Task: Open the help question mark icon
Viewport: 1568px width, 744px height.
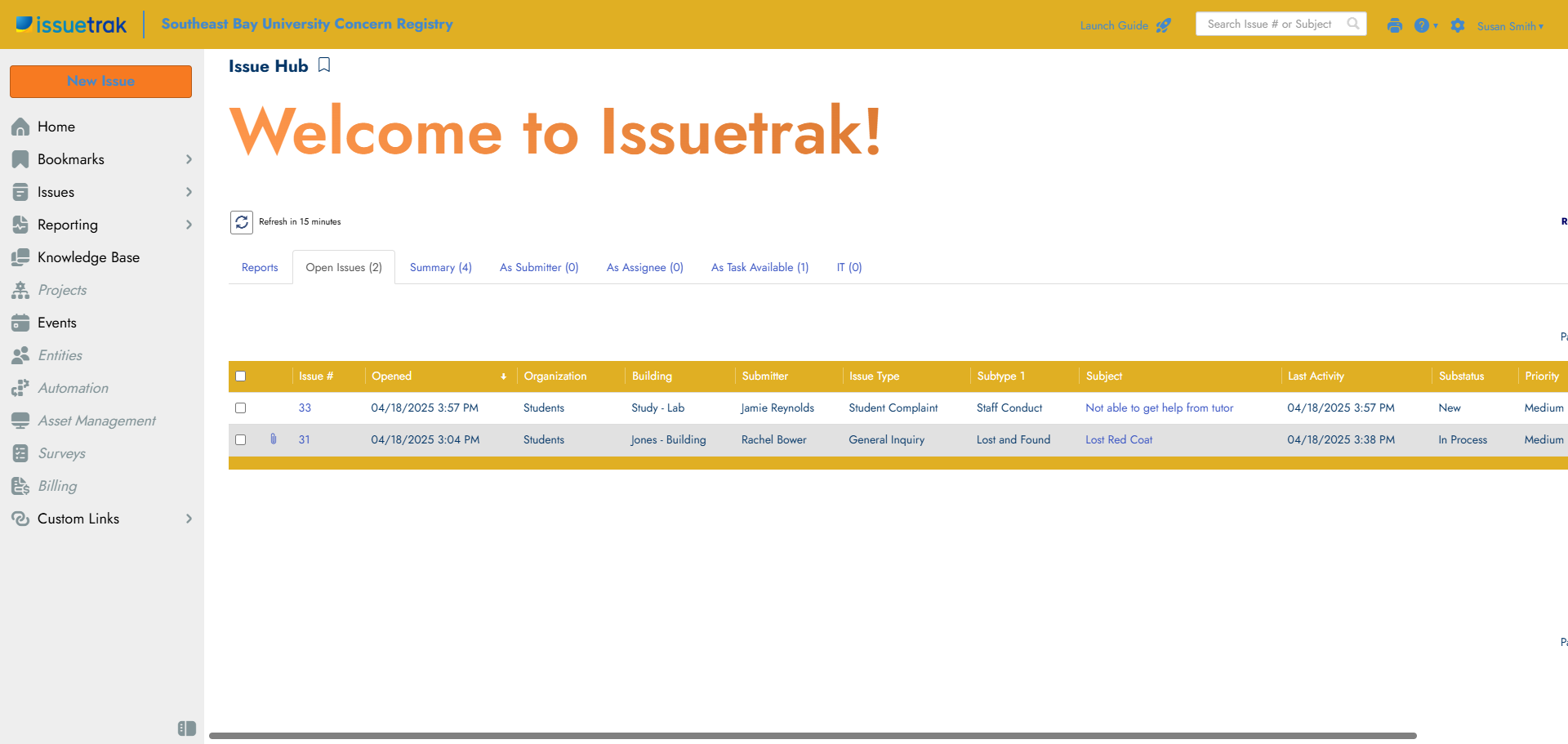Action: [x=1422, y=25]
